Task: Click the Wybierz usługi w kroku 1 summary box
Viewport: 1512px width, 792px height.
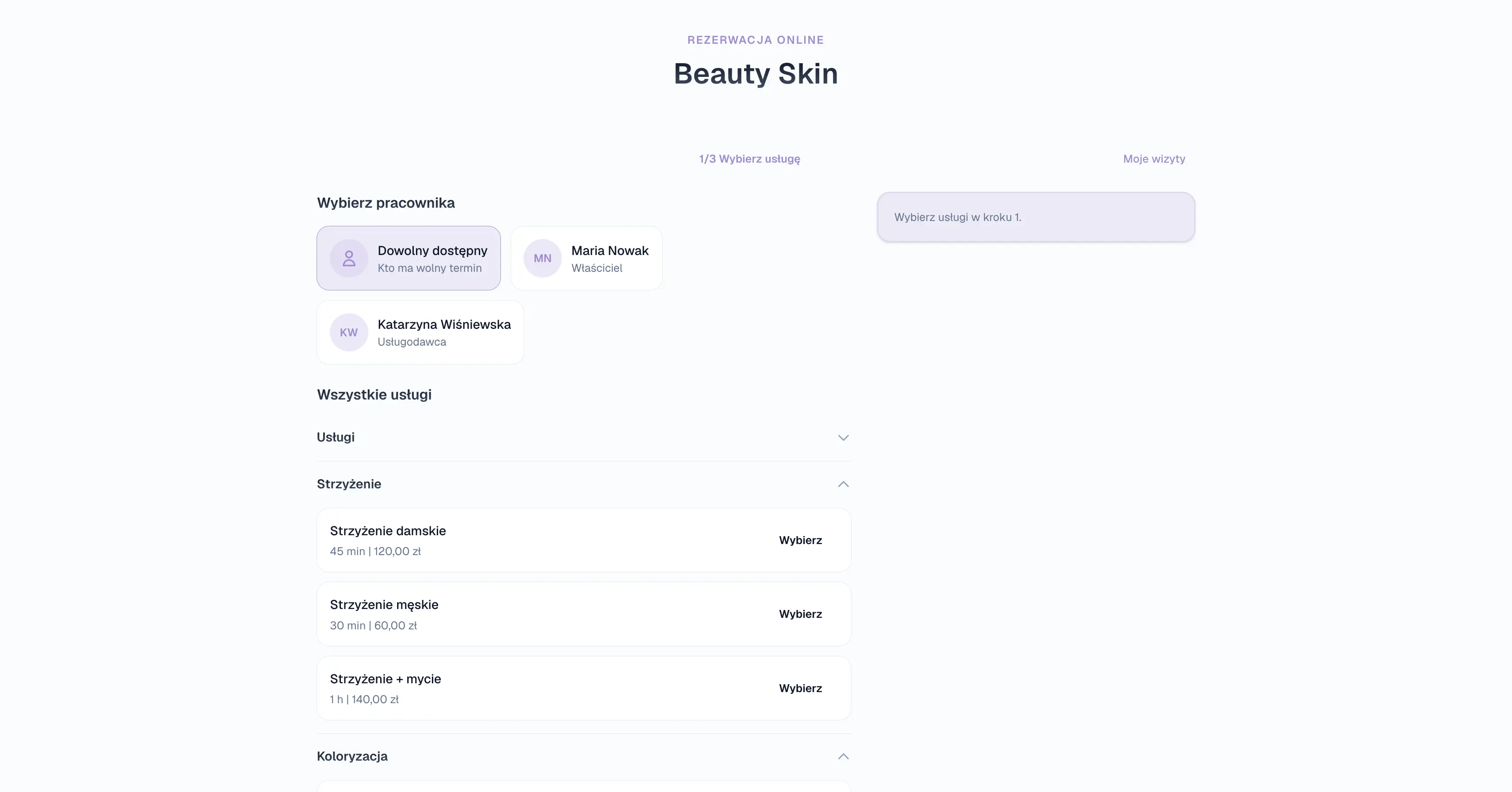Action: 1035,217
